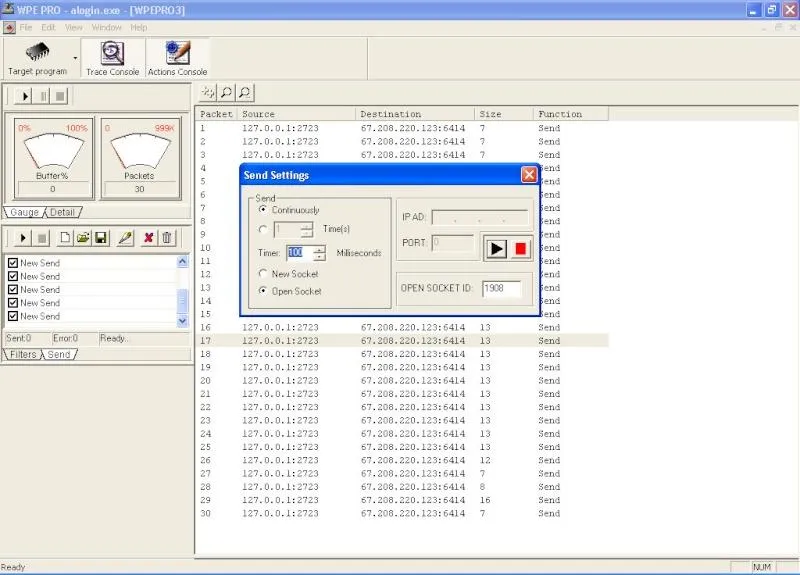Select packet row 17
The height and width of the screenshot is (575, 800).
402,340
